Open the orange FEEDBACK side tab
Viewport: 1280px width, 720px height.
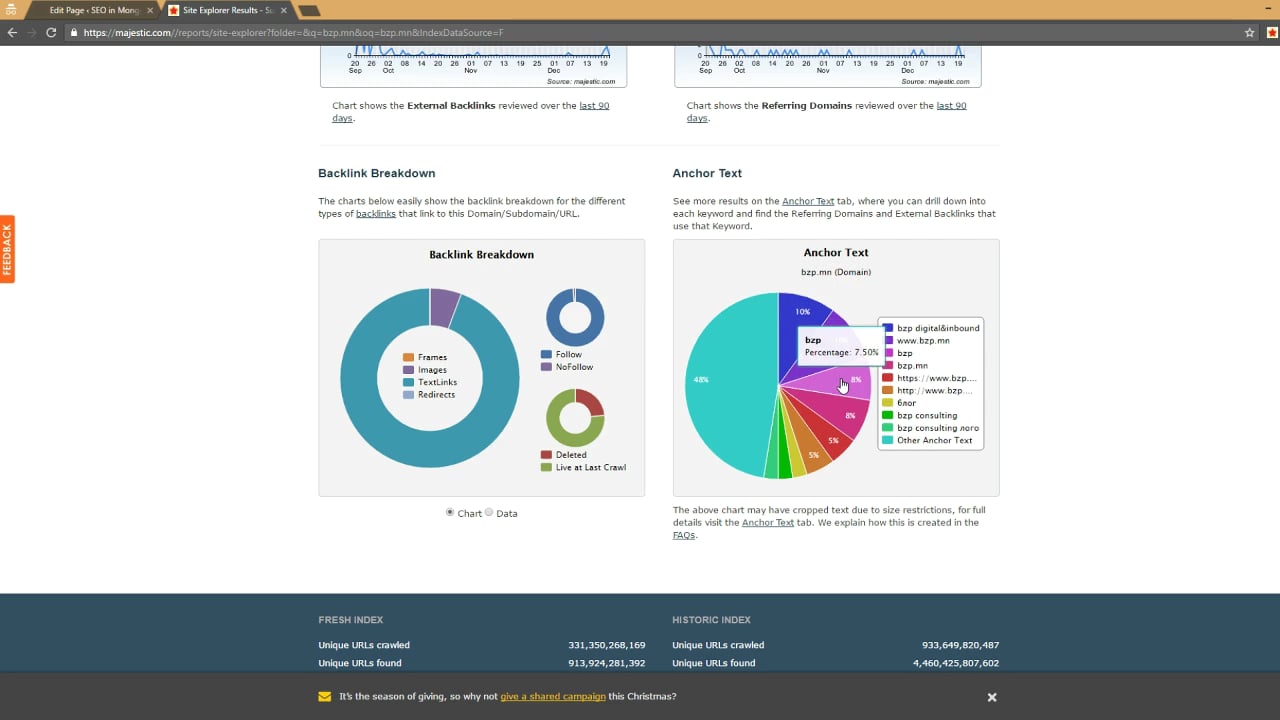coord(7,249)
